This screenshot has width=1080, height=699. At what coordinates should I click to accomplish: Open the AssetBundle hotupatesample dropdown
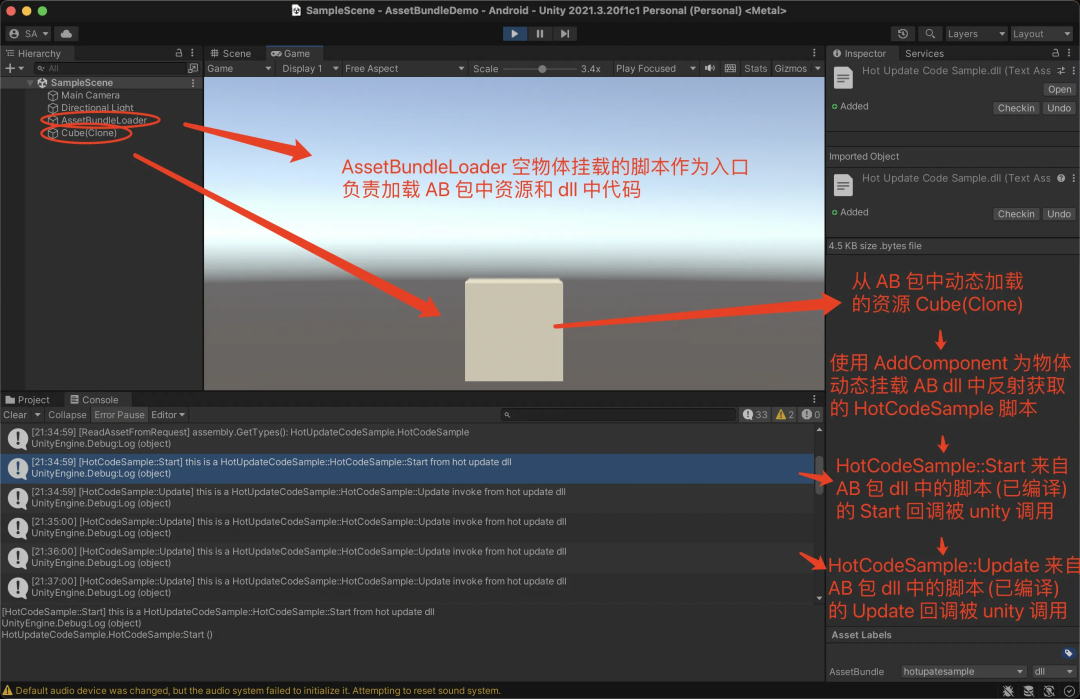point(964,671)
